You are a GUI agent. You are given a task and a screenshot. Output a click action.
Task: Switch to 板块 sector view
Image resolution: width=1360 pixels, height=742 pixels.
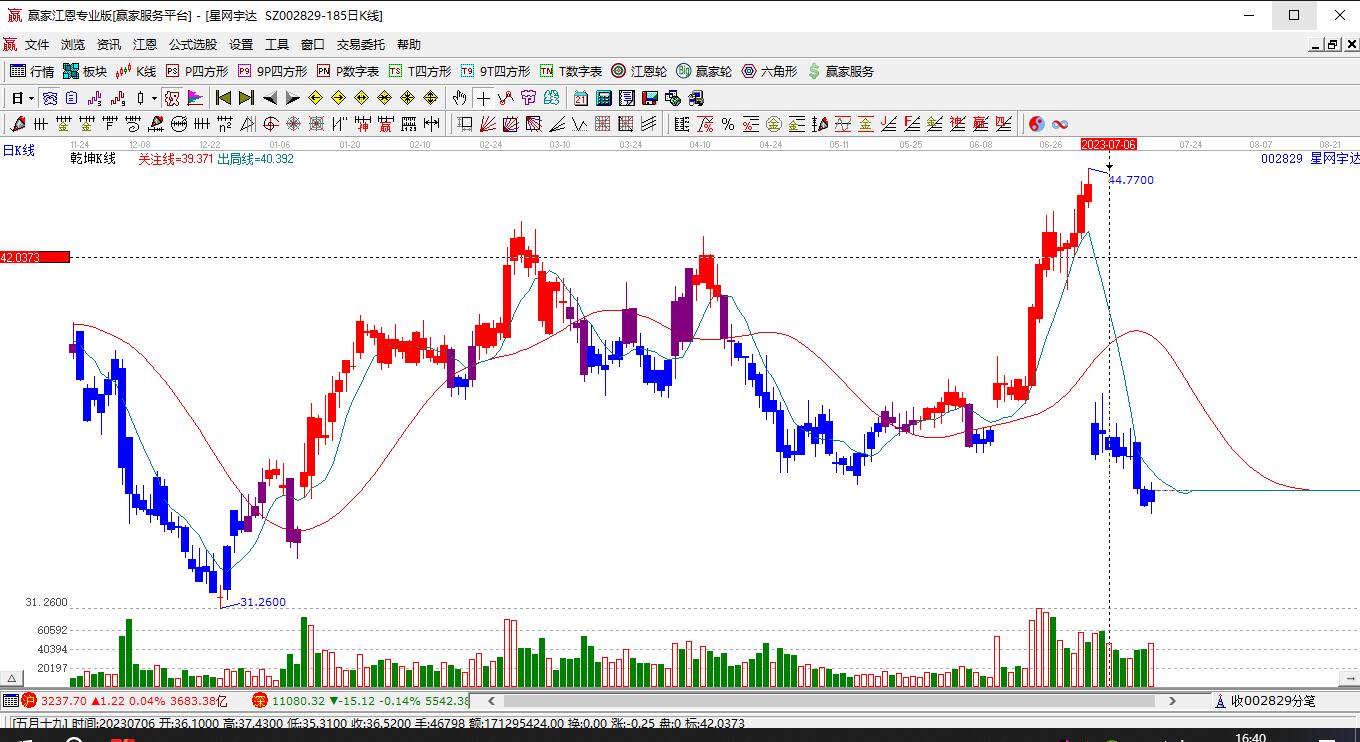pos(85,71)
